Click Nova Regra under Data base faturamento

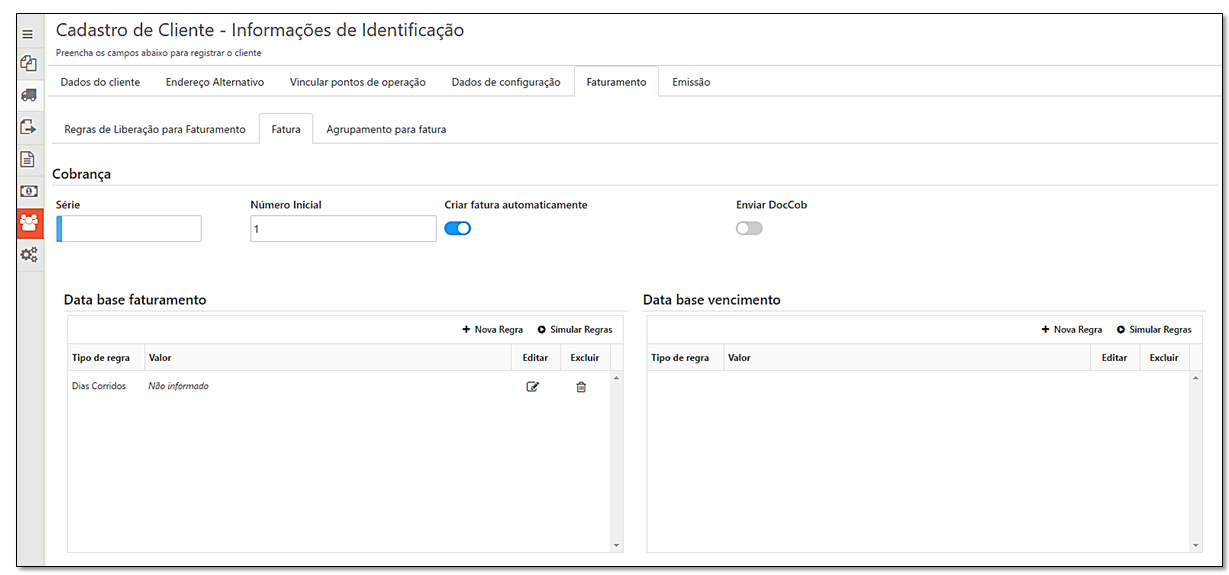pos(493,329)
